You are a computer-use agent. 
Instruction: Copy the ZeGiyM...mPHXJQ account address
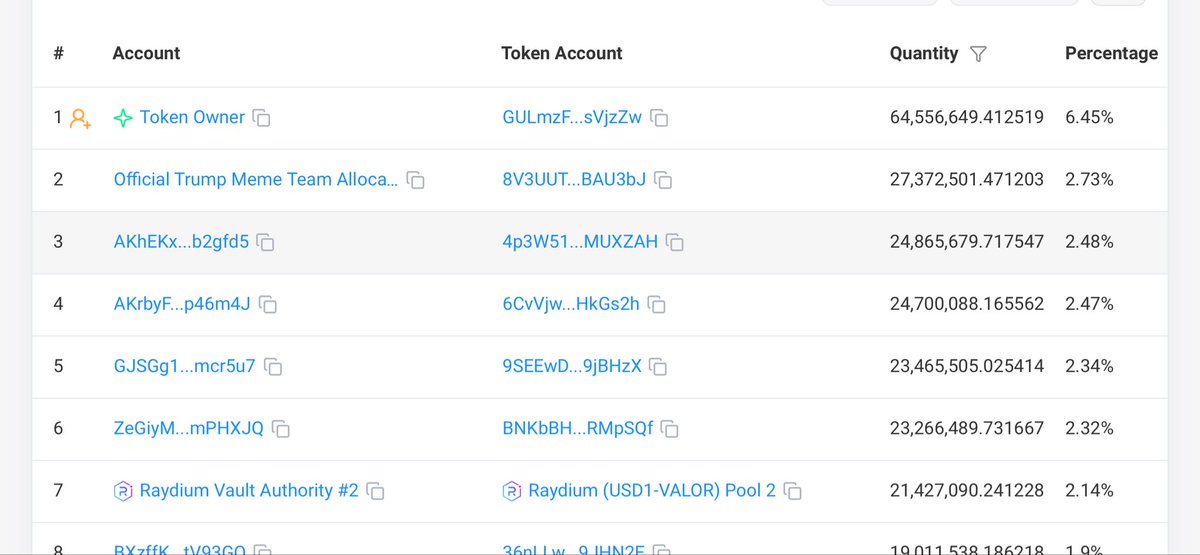(281, 429)
